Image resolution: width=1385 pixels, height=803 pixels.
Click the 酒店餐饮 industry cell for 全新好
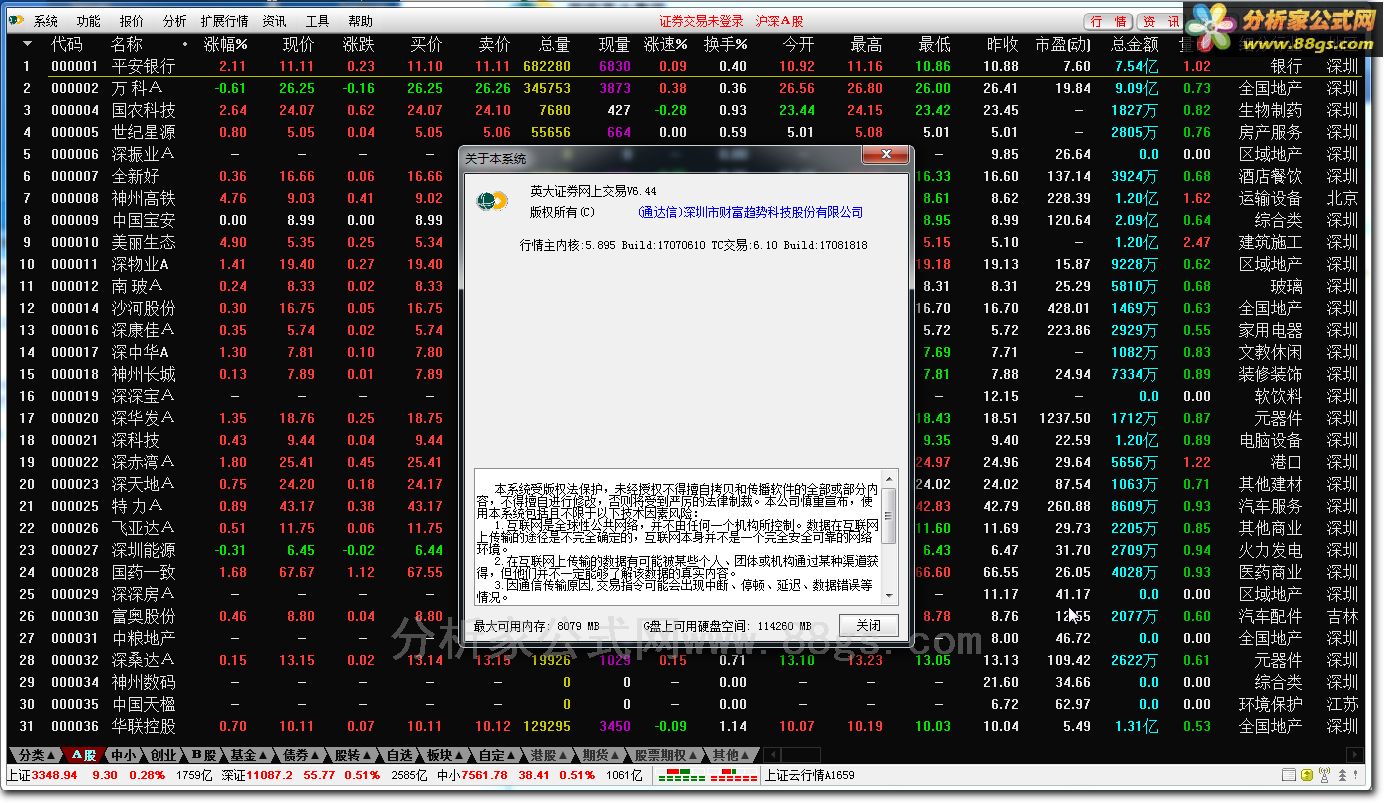click(x=1270, y=176)
